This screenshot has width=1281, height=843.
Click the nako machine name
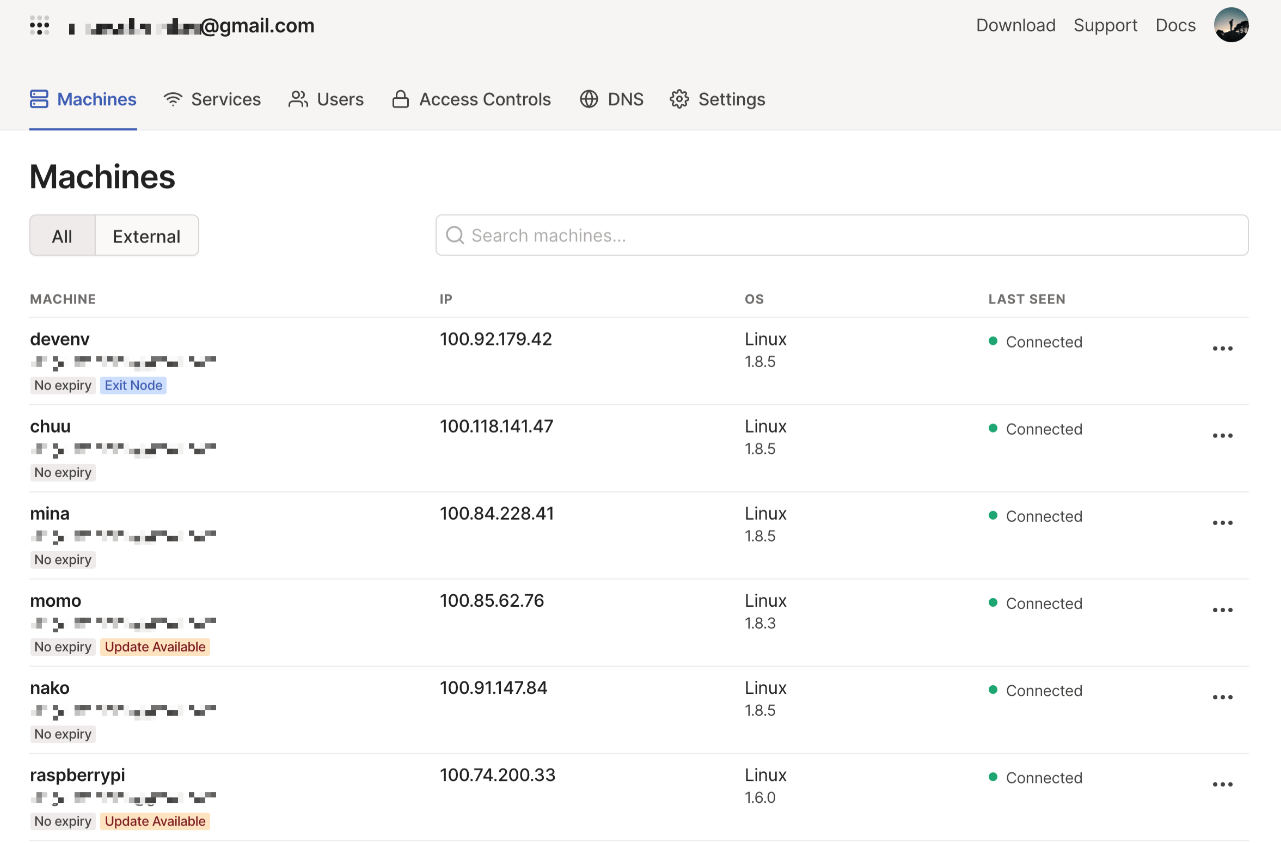pos(50,687)
